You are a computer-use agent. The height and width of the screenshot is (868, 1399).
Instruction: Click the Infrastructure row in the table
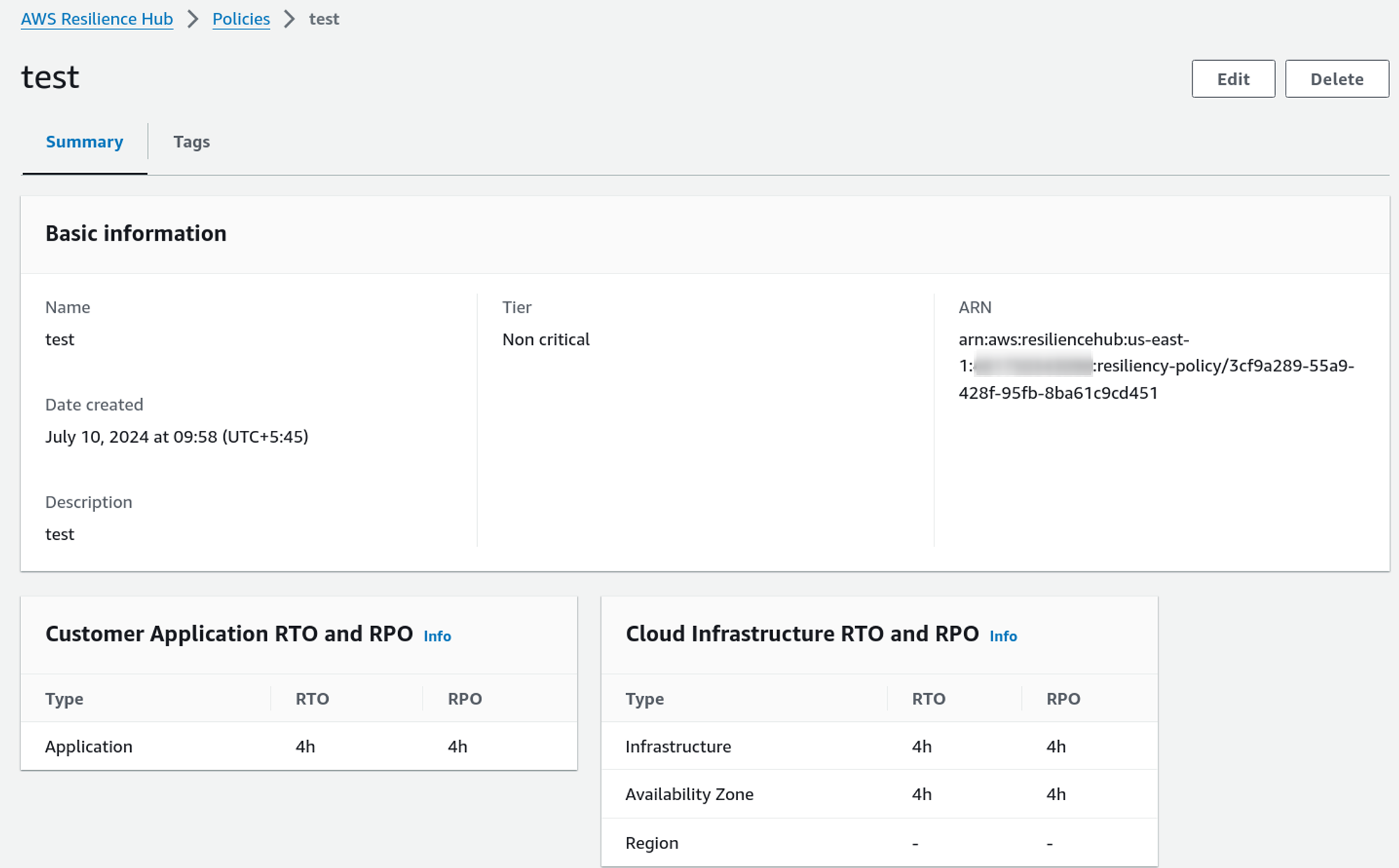coord(678,746)
